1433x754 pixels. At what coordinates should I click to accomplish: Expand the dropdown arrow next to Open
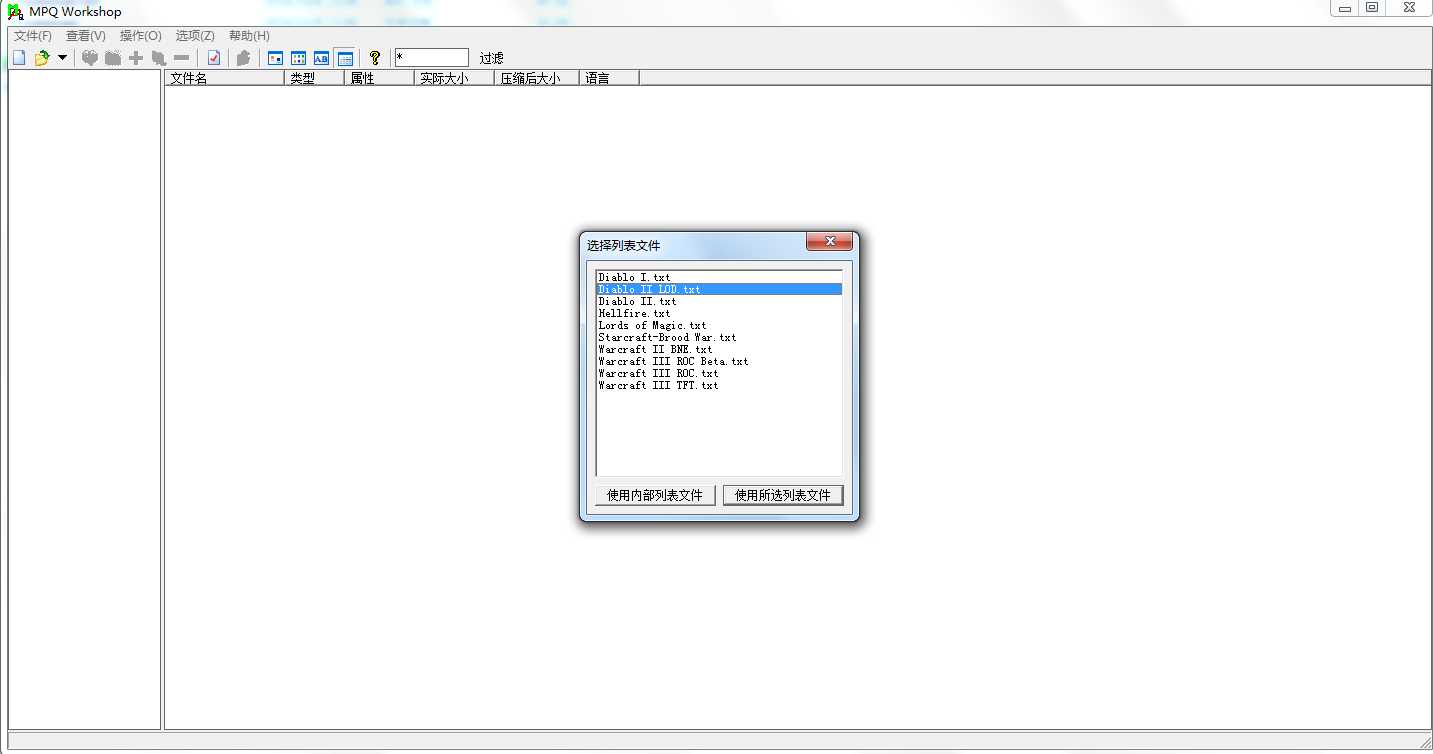click(62, 58)
